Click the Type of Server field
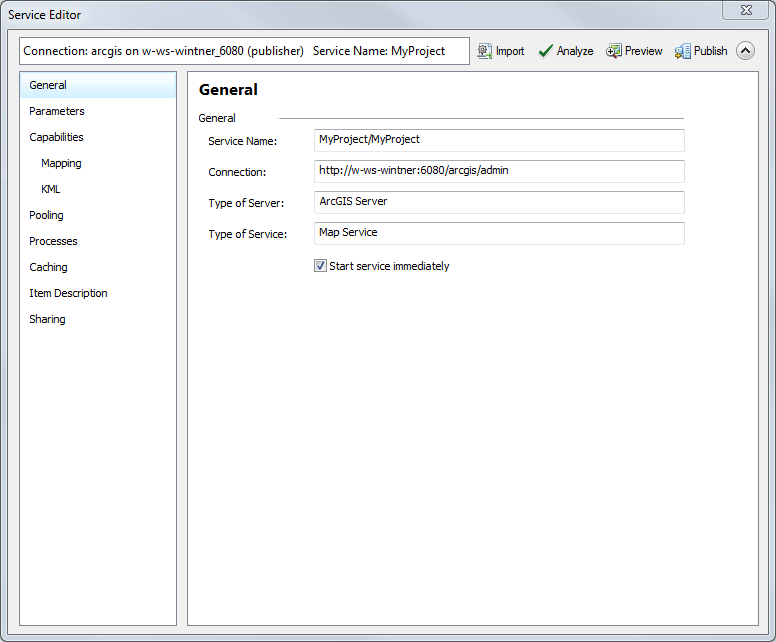 point(499,202)
